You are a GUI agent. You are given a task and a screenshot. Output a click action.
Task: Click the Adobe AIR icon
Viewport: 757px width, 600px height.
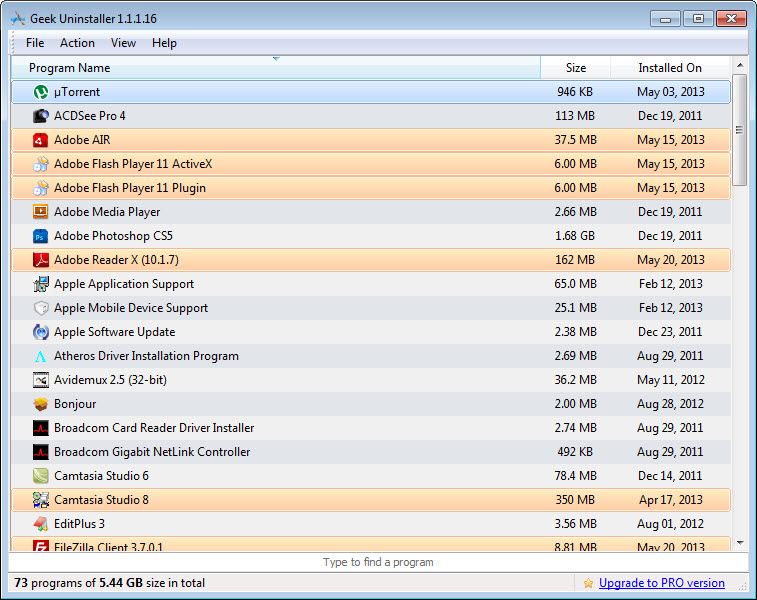pos(41,140)
